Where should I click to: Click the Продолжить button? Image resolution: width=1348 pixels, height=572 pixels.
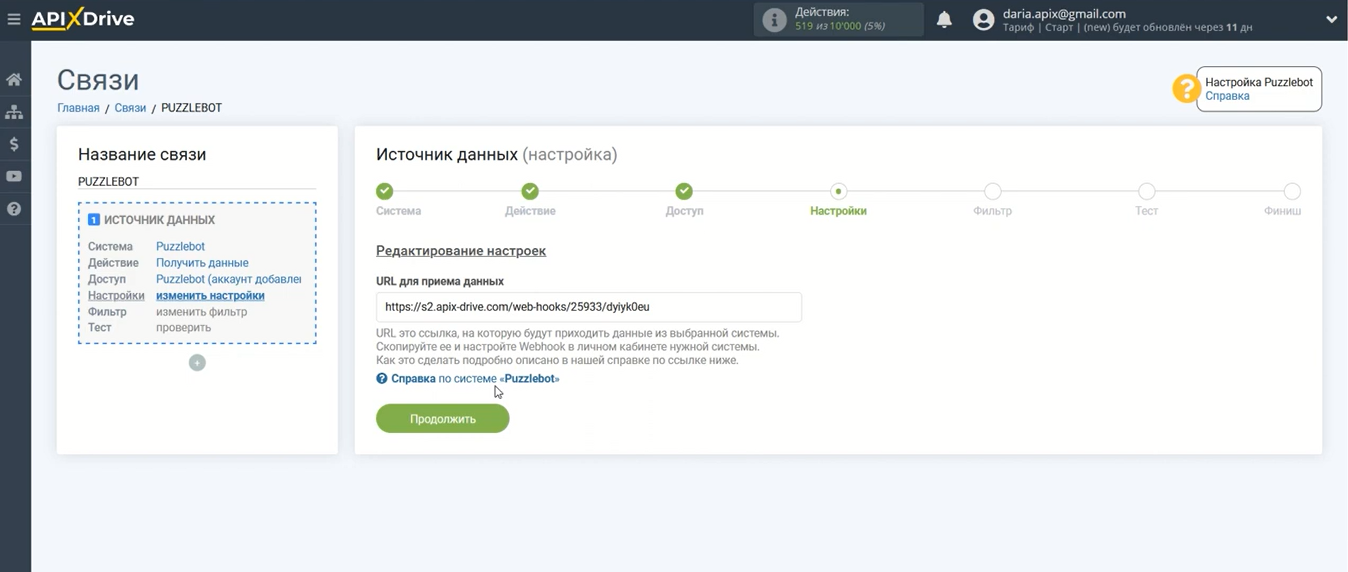tap(443, 419)
